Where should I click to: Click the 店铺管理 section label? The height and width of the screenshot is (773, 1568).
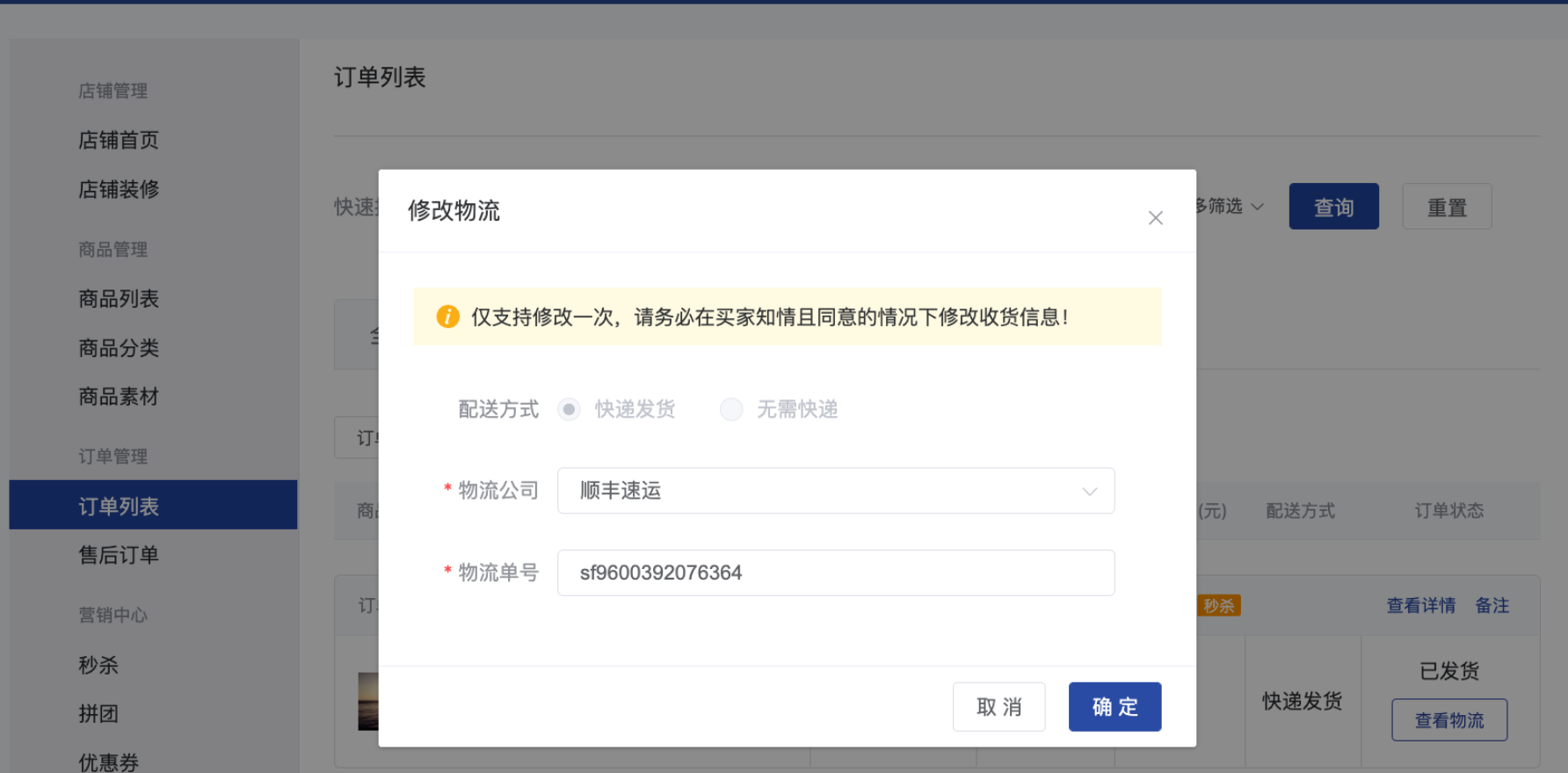[x=113, y=91]
